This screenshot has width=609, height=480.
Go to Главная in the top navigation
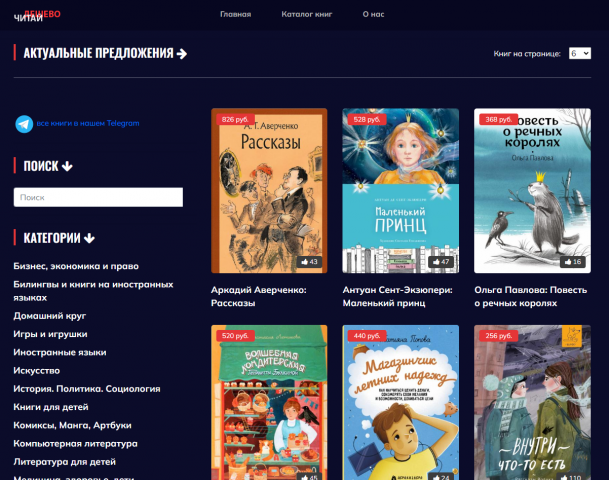235,14
